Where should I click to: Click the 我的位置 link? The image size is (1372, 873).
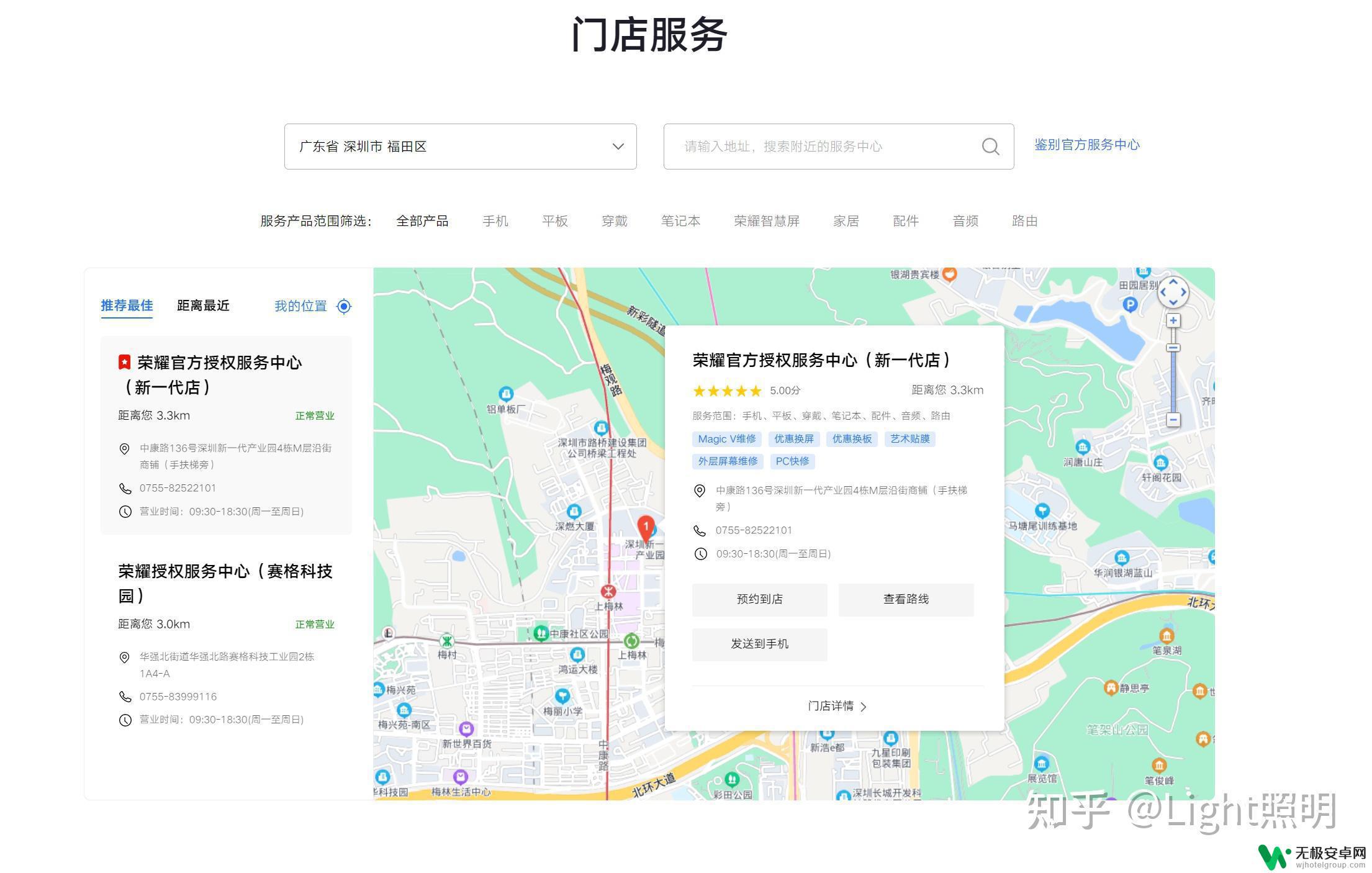pos(300,306)
